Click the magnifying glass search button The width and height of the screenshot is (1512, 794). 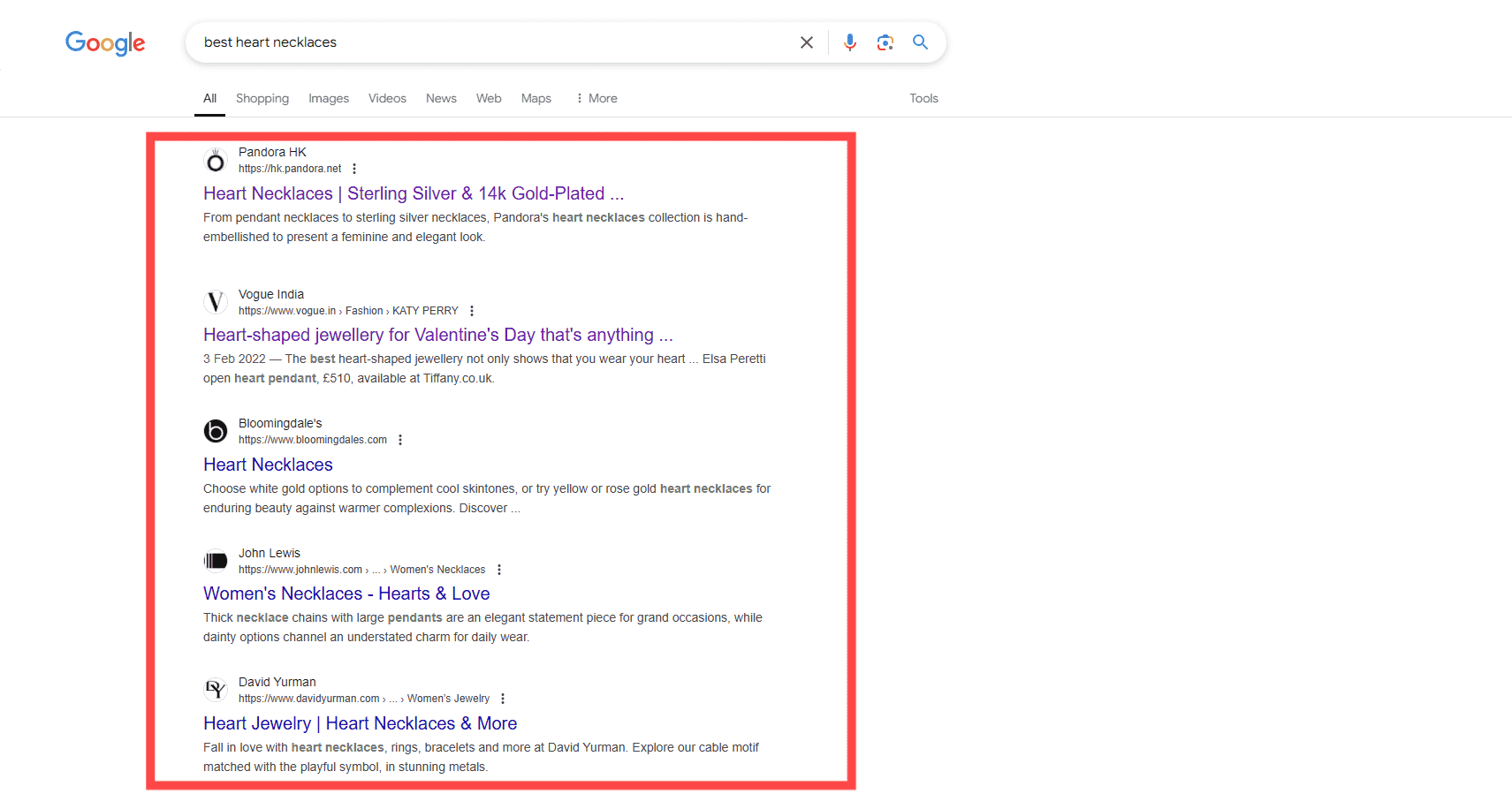(x=920, y=42)
